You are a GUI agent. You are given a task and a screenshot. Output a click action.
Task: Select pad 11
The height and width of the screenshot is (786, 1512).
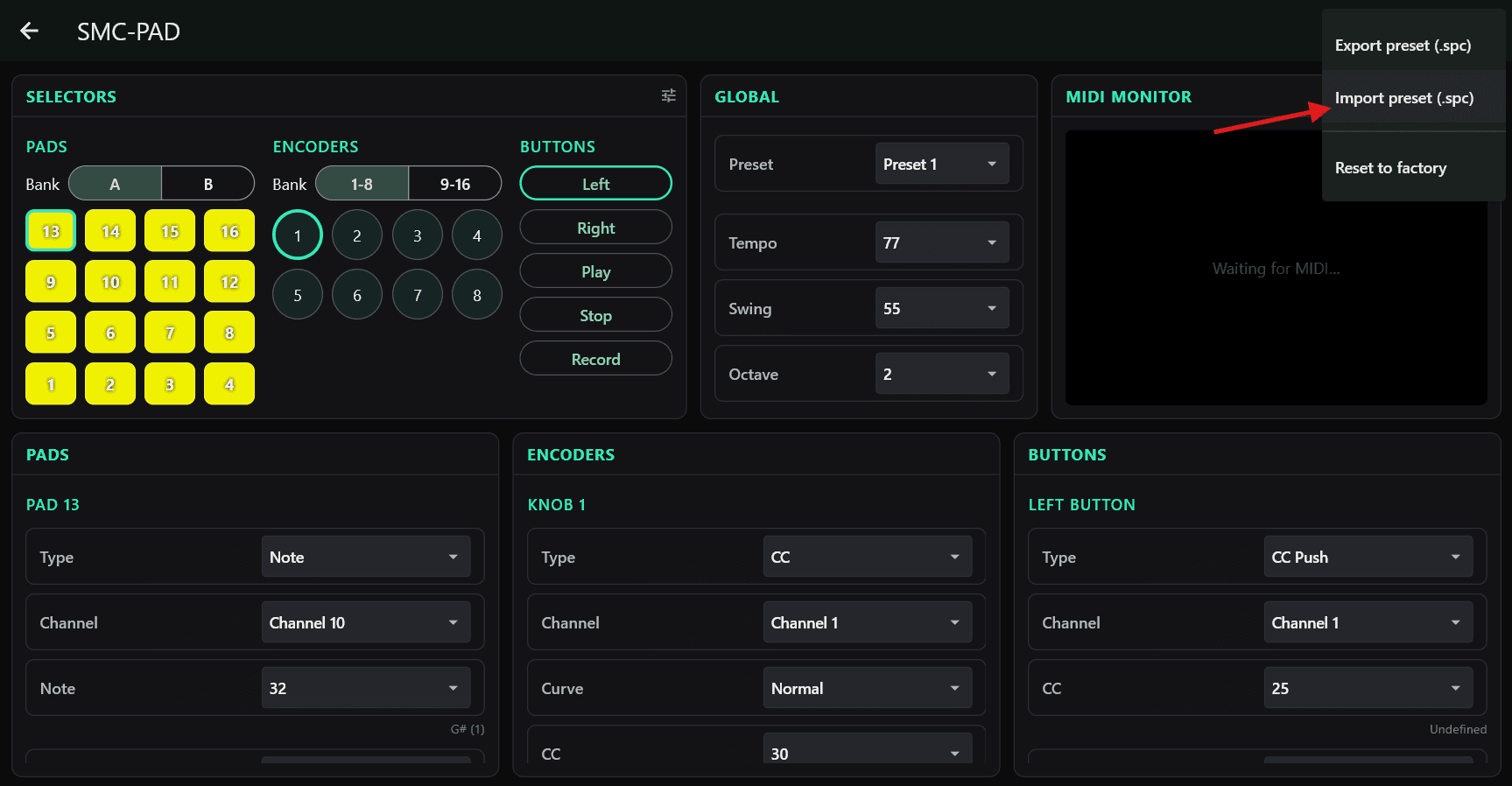[170, 282]
